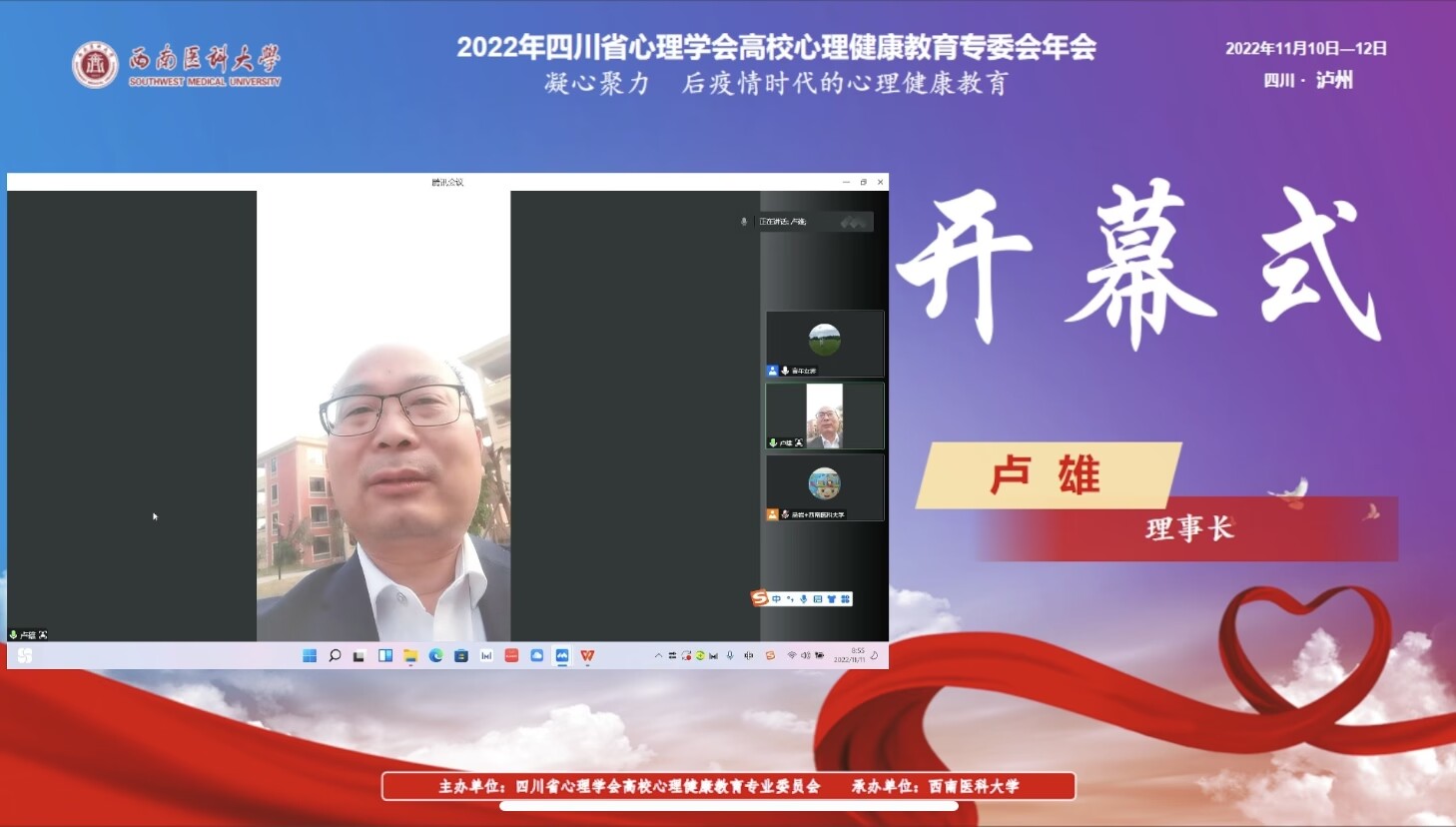Launch Microsoft Edge from the taskbar
Image resolution: width=1456 pixels, height=827 pixels.
tap(435, 655)
